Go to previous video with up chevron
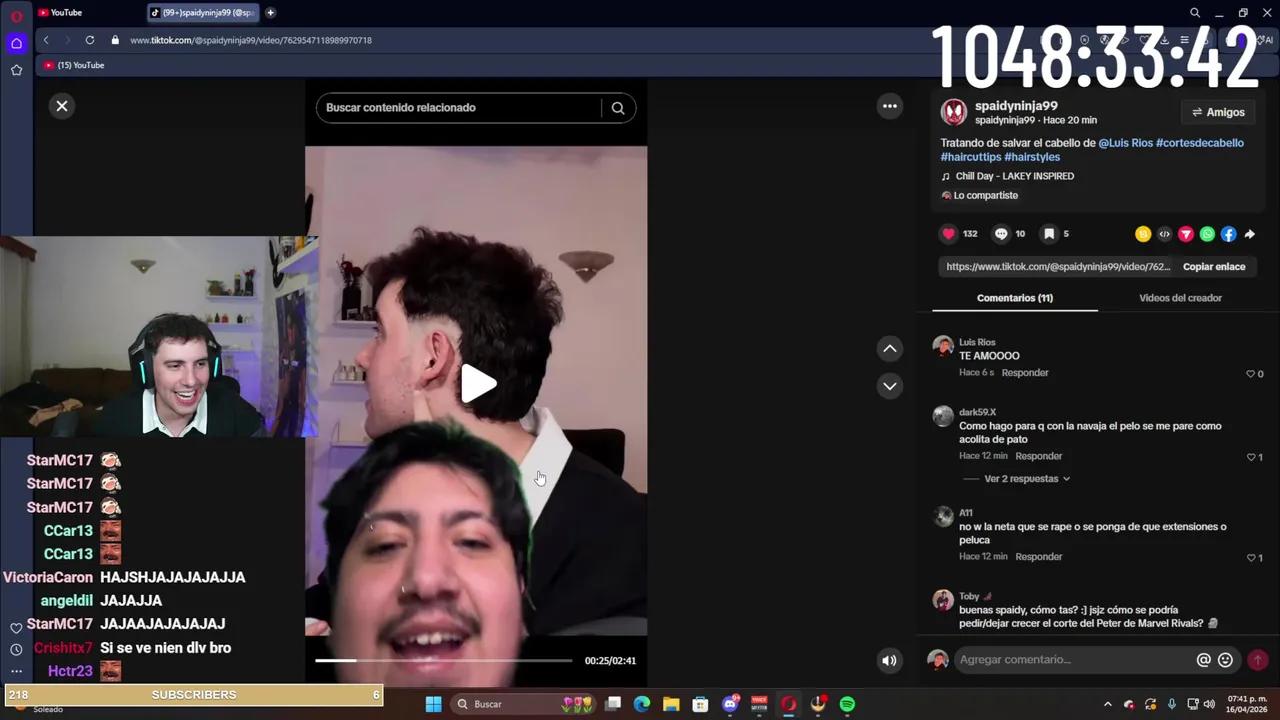Screen dimensions: 1280x720 pos(890,348)
